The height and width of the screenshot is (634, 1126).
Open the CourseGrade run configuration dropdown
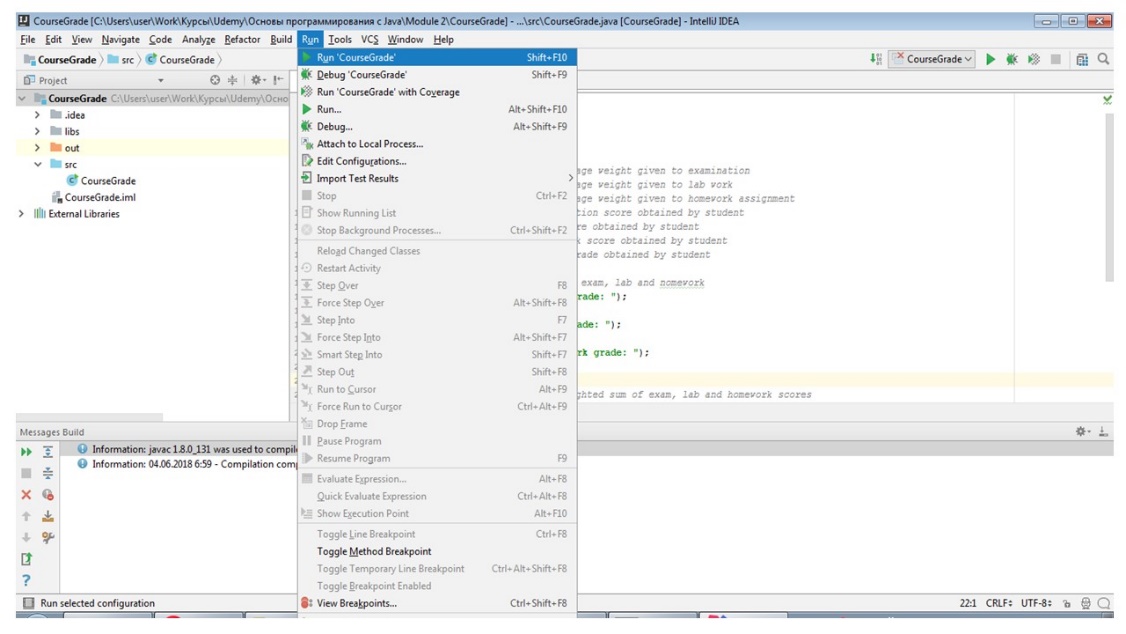[x=934, y=60]
